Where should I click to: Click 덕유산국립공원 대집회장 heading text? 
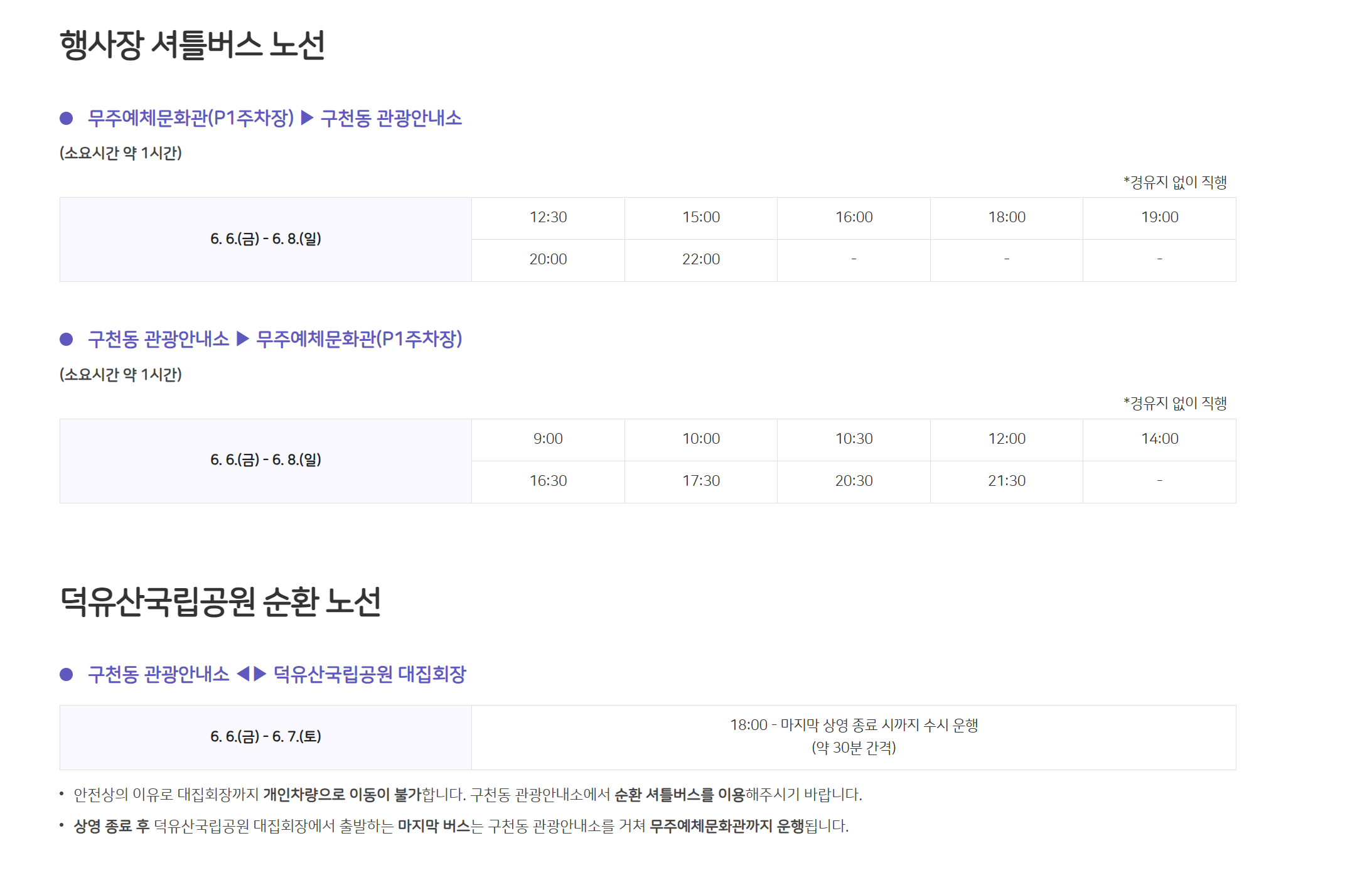[x=370, y=674]
